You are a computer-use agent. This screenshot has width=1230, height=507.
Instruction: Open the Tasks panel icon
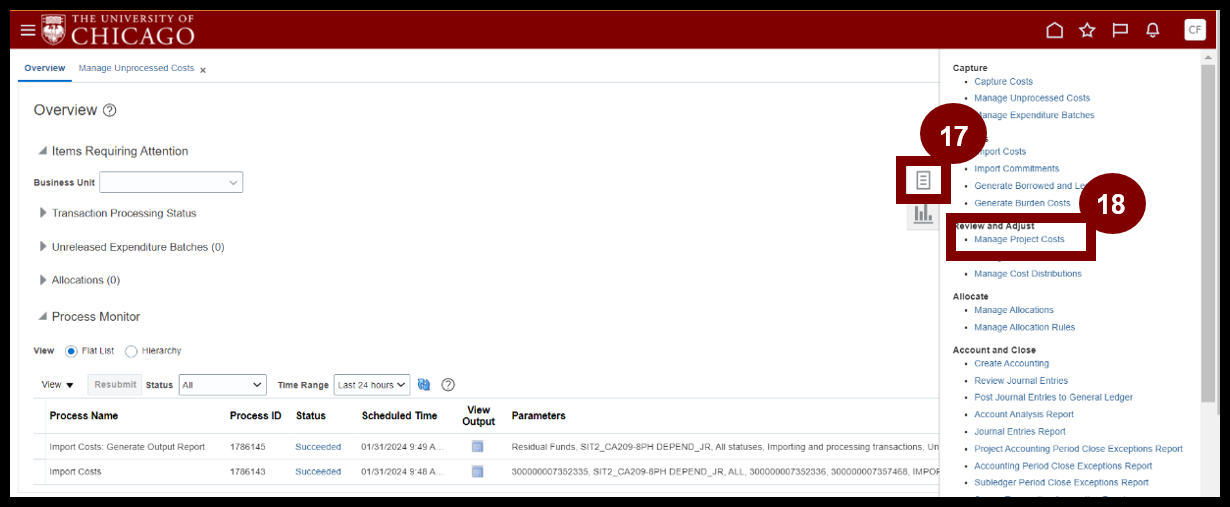923,180
